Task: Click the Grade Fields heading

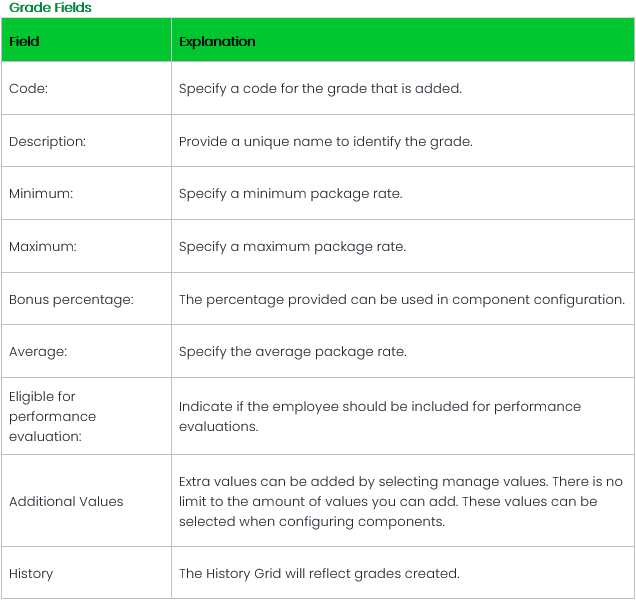Action: tap(50, 8)
